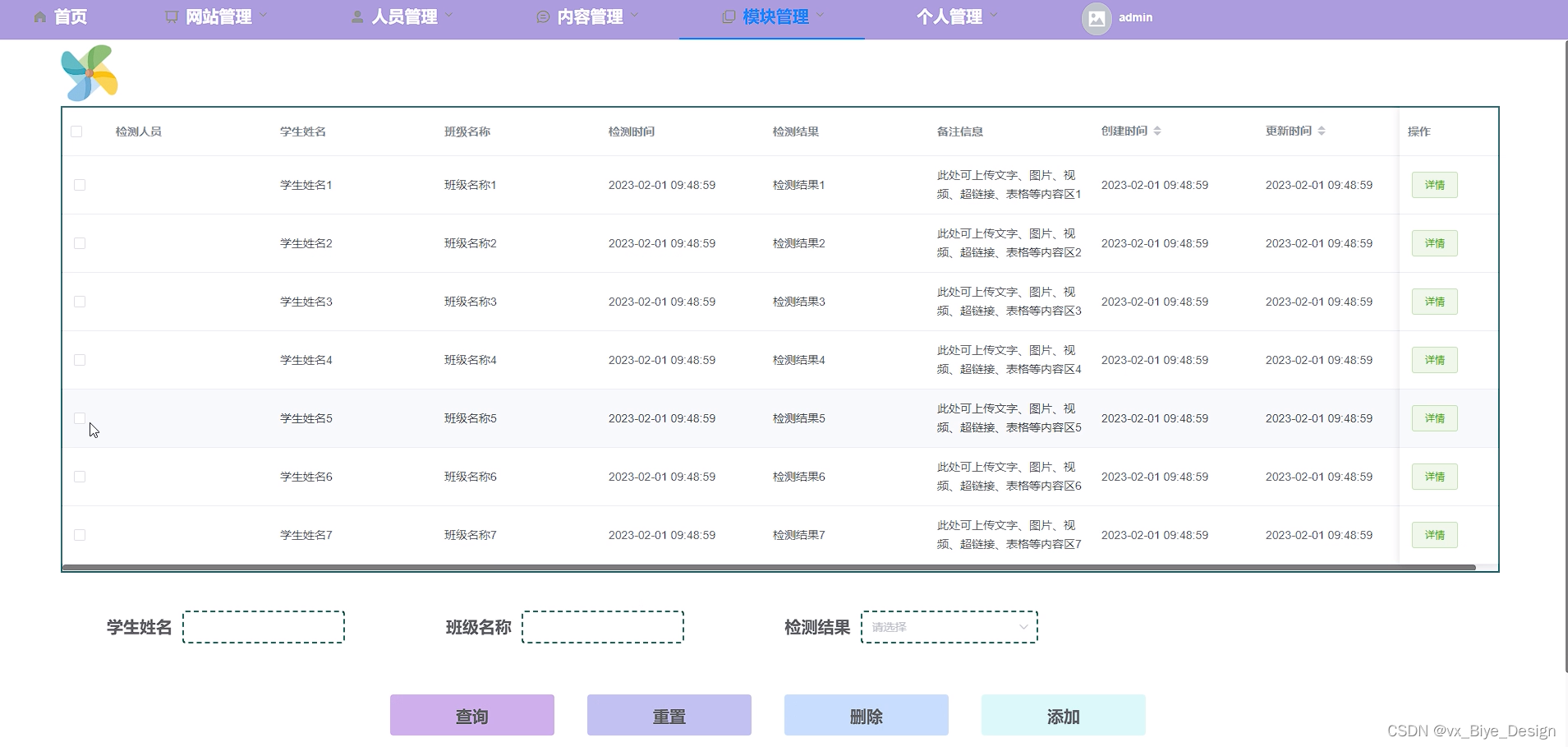
Task: Toggle the select-all checkbox in table header
Action: click(76, 131)
